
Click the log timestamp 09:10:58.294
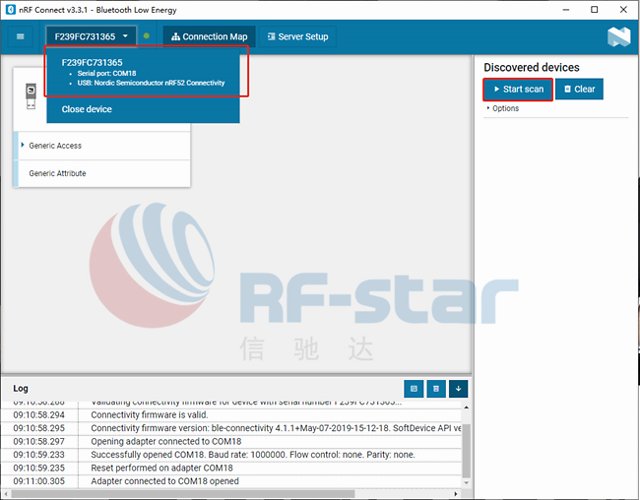coord(39,415)
